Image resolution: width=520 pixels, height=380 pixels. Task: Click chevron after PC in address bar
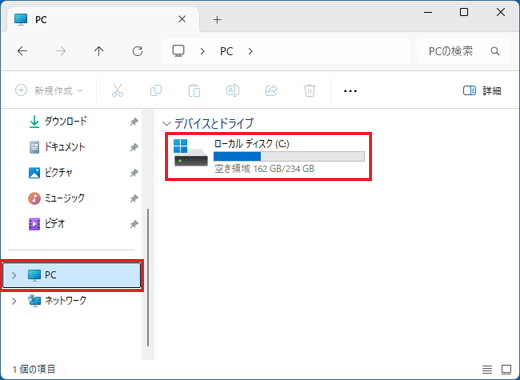[250, 51]
